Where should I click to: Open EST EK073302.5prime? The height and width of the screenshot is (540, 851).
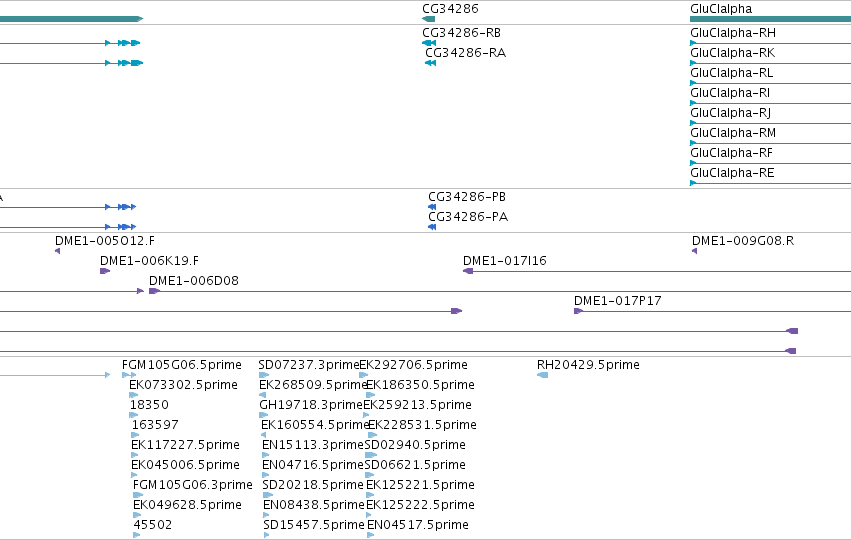pyautogui.click(x=183, y=385)
